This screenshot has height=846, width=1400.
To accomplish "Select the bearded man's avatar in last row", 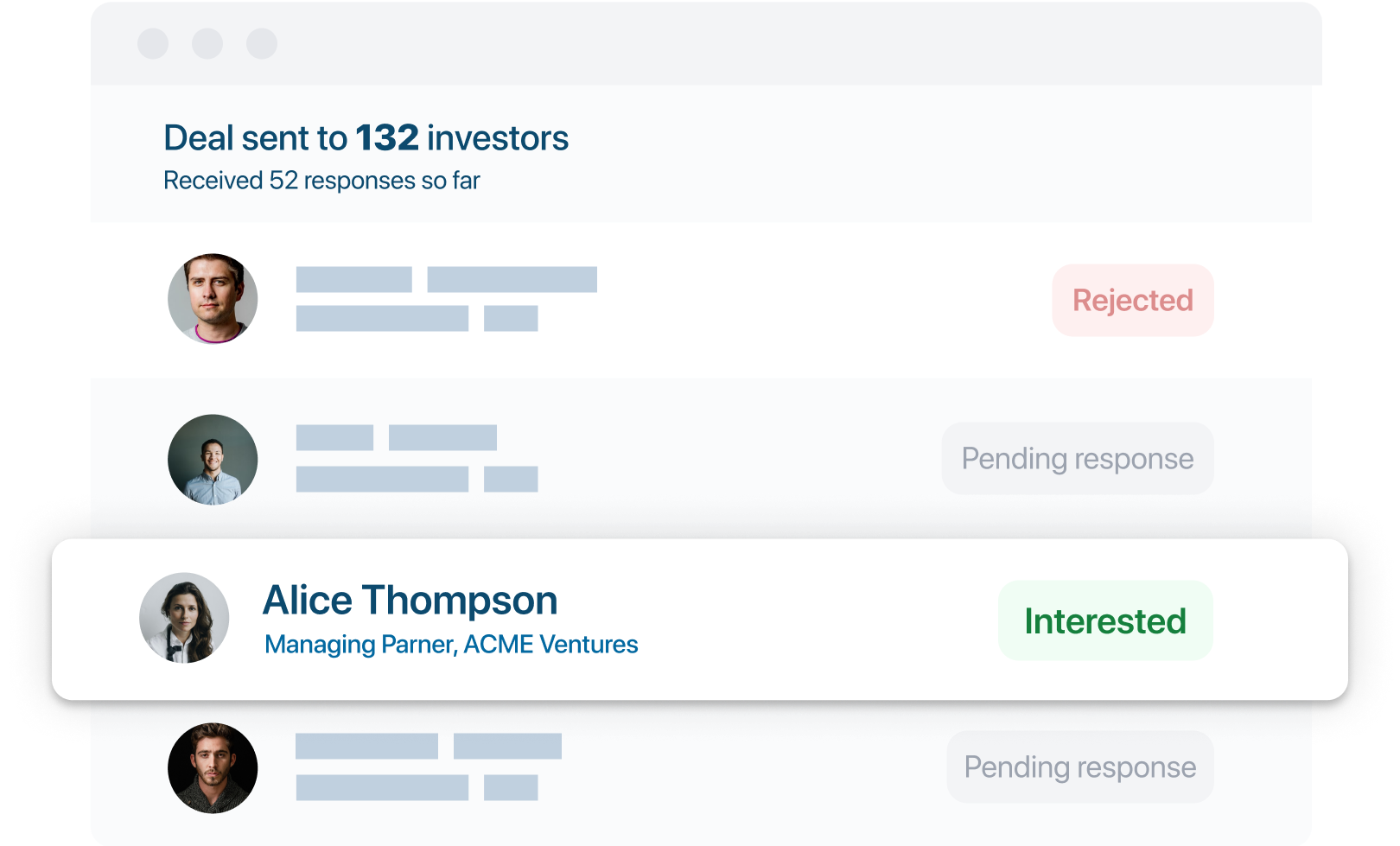I will click(213, 768).
